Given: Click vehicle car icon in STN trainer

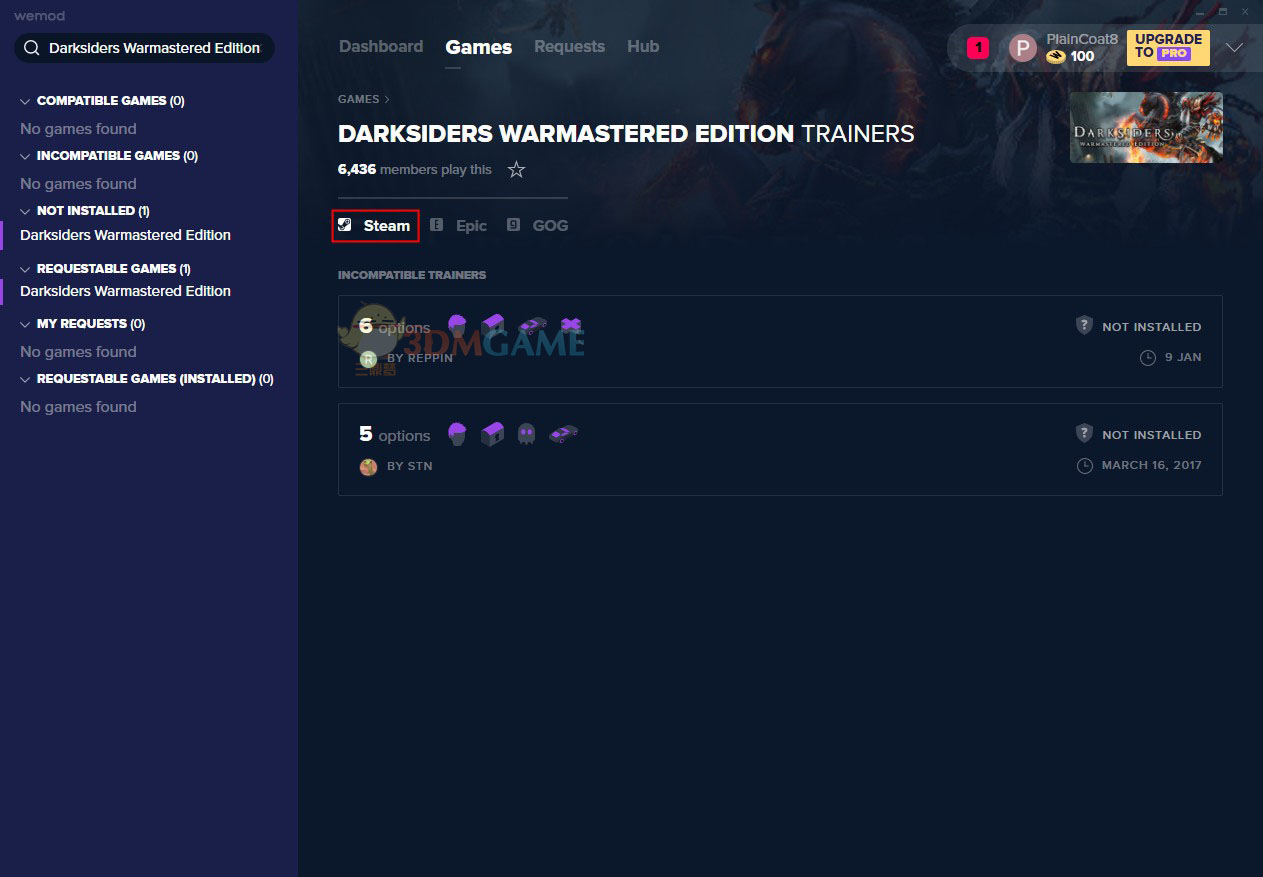Looking at the screenshot, I should (564, 434).
